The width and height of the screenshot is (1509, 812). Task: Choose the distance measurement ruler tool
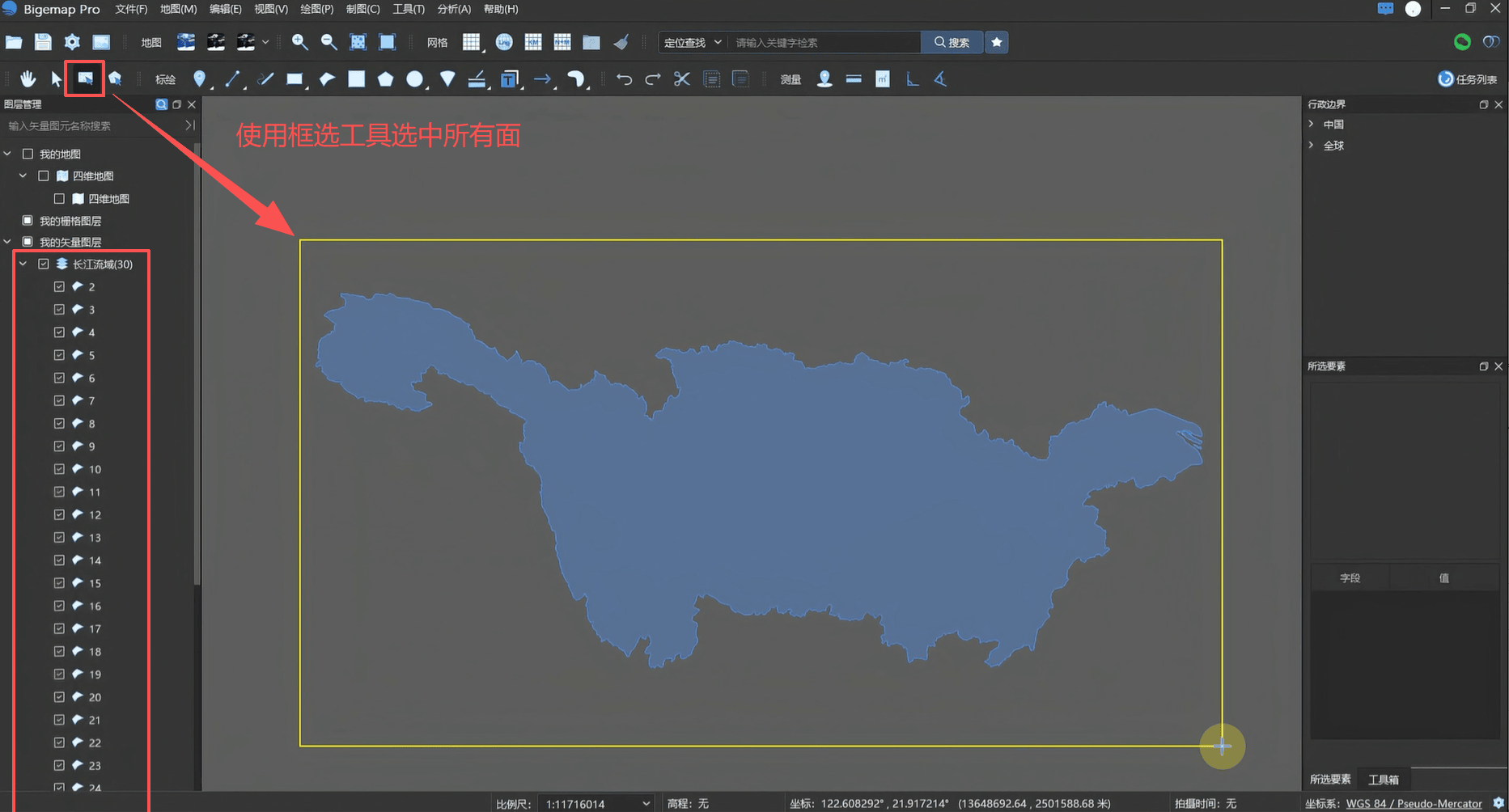coord(854,78)
